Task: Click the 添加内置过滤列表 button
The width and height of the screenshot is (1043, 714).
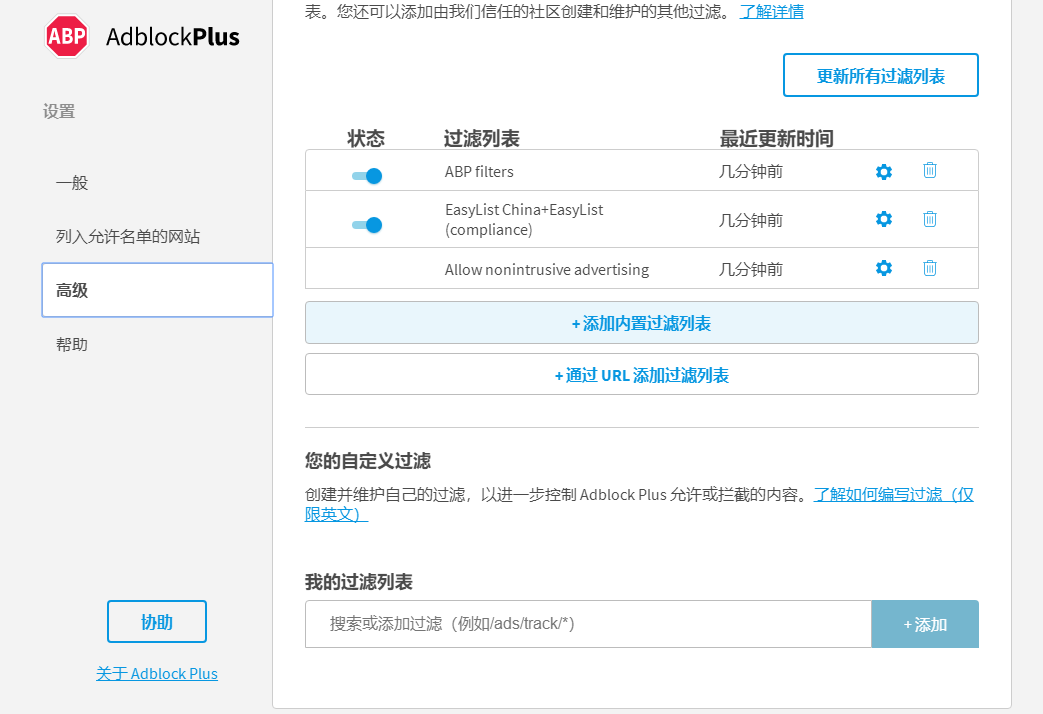Action: pos(641,322)
